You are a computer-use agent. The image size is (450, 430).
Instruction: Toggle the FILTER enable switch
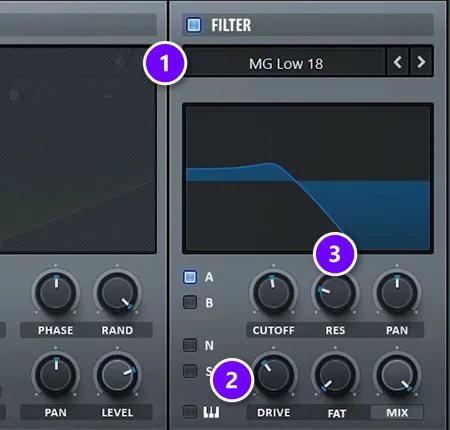point(194,25)
